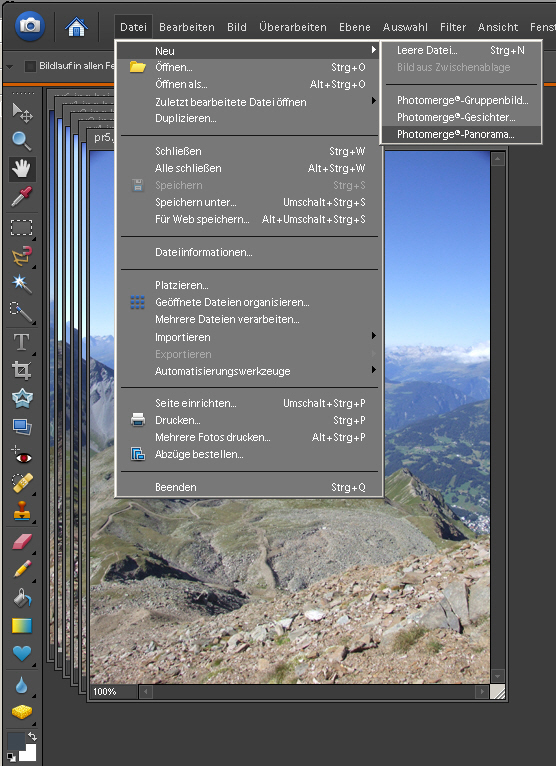Expand 'Zuletzt bearbeitete Datei öffnen' submenu
The image size is (556, 766).
[x=249, y=102]
